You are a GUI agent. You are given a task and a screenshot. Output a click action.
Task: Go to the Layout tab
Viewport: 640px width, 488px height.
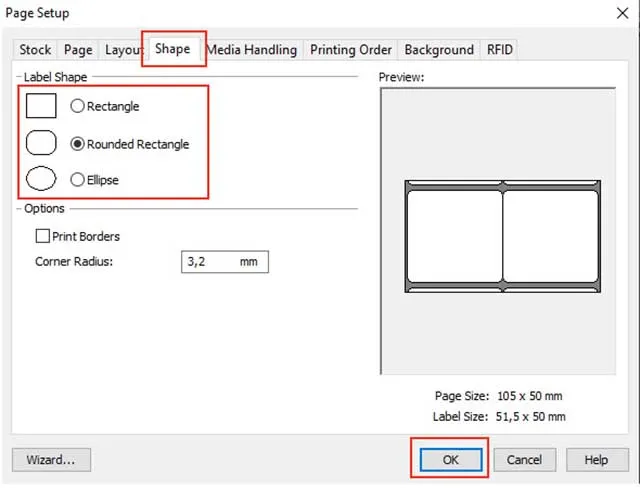(x=124, y=49)
